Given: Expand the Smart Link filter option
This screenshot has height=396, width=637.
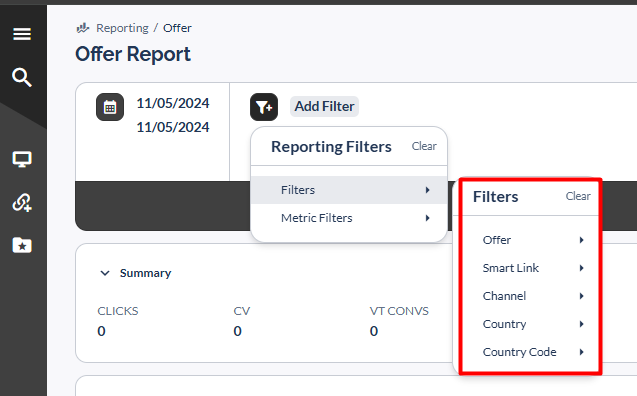Looking at the screenshot, I should pos(531,268).
